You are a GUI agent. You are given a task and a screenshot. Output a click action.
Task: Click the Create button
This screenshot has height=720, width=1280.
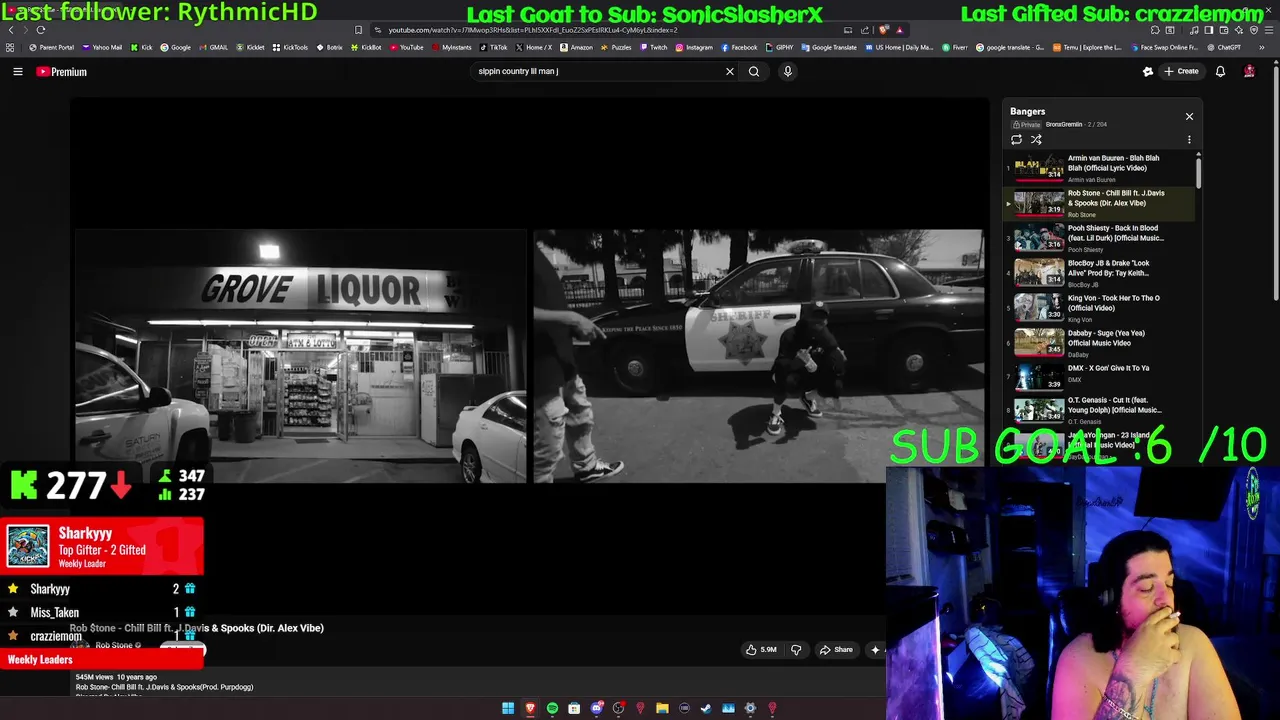(x=1182, y=71)
